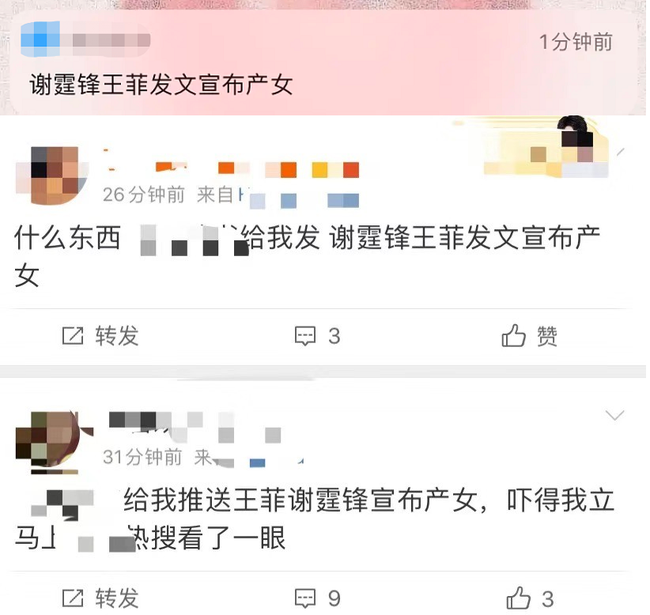Screen dimensions: 650x615
Task: Tap thumbs-up icon with 3 likes
Action: (518, 598)
